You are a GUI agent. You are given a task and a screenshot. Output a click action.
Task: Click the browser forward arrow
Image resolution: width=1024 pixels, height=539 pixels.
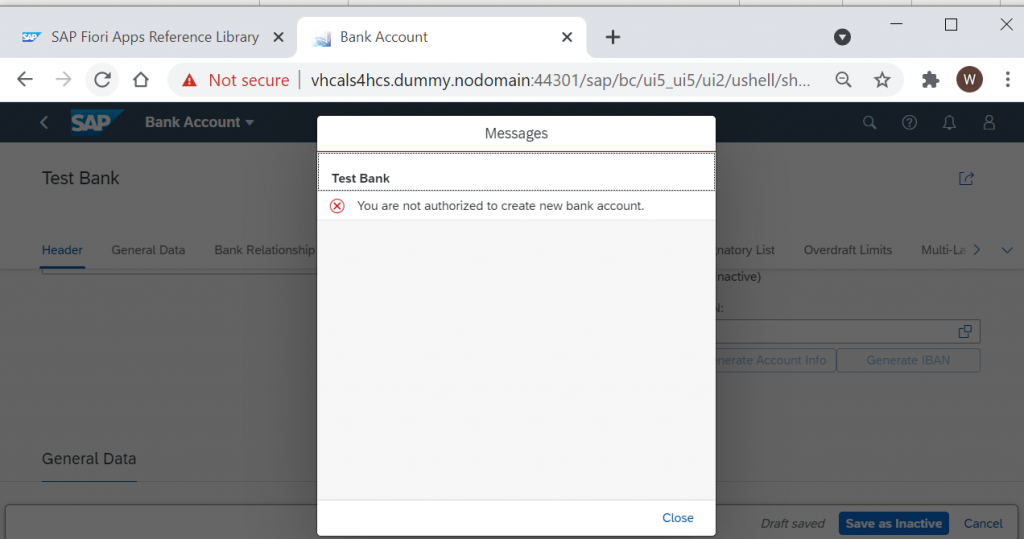[63, 80]
